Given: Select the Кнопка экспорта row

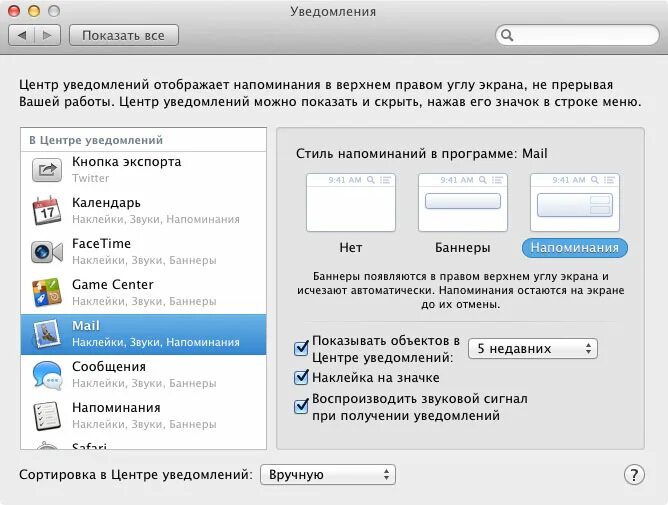Looking at the screenshot, I should pos(144,170).
